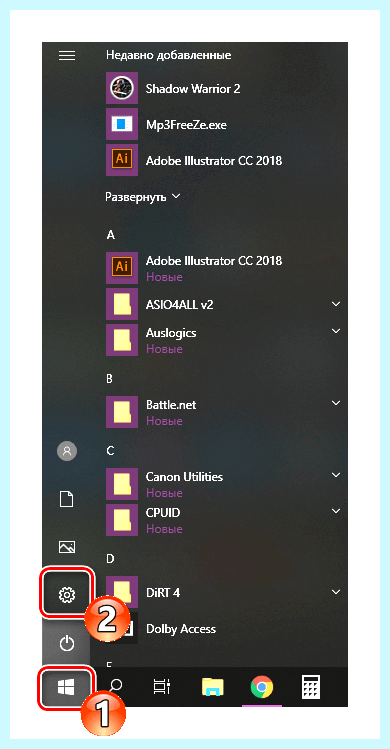Viewport: 390px width, 749px height.
Task: Expand the Battle.net chevron
Action: pos(336,403)
